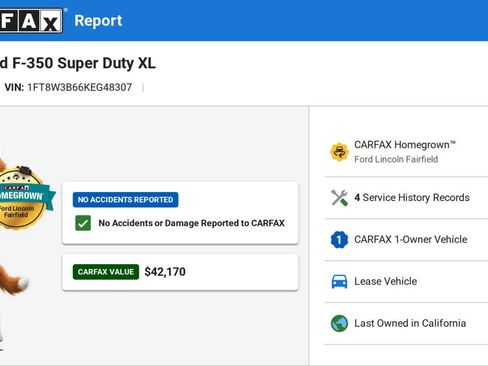Image resolution: width=488 pixels, height=366 pixels.
Task: Click the VIN: label
Action: [x=14, y=87]
